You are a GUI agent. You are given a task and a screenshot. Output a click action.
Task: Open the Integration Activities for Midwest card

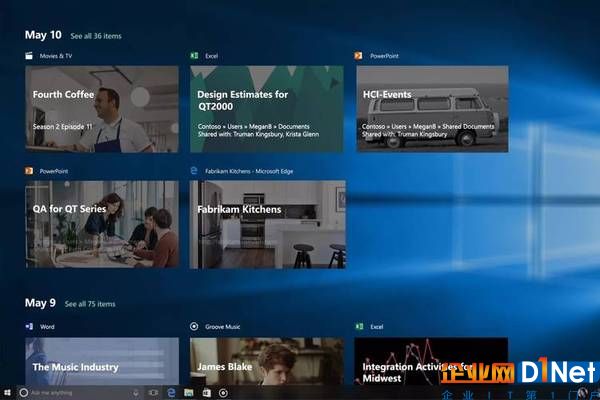point(431,361)
